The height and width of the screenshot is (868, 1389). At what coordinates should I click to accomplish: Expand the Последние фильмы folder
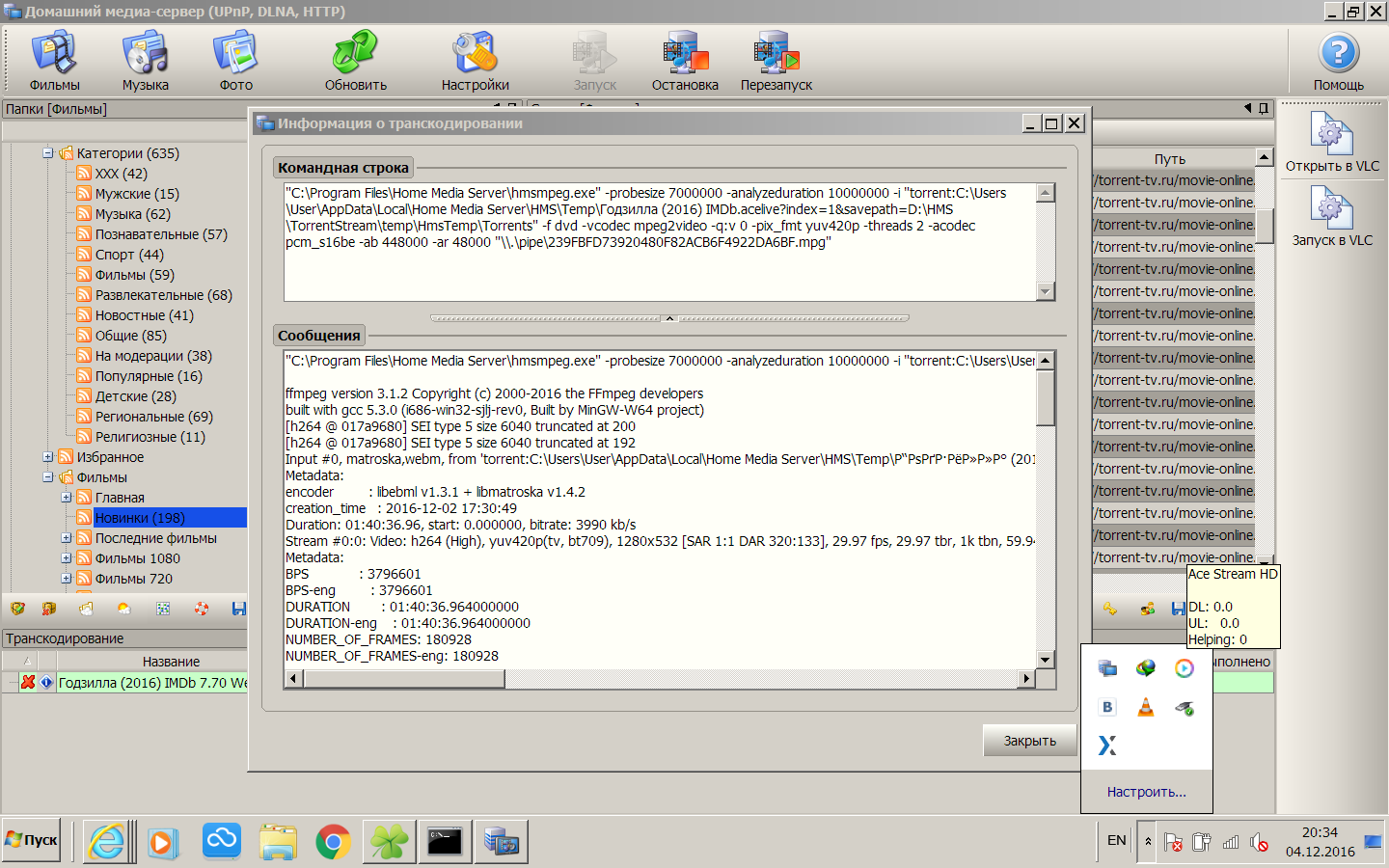pyautogui.click(x=67, y=538)
